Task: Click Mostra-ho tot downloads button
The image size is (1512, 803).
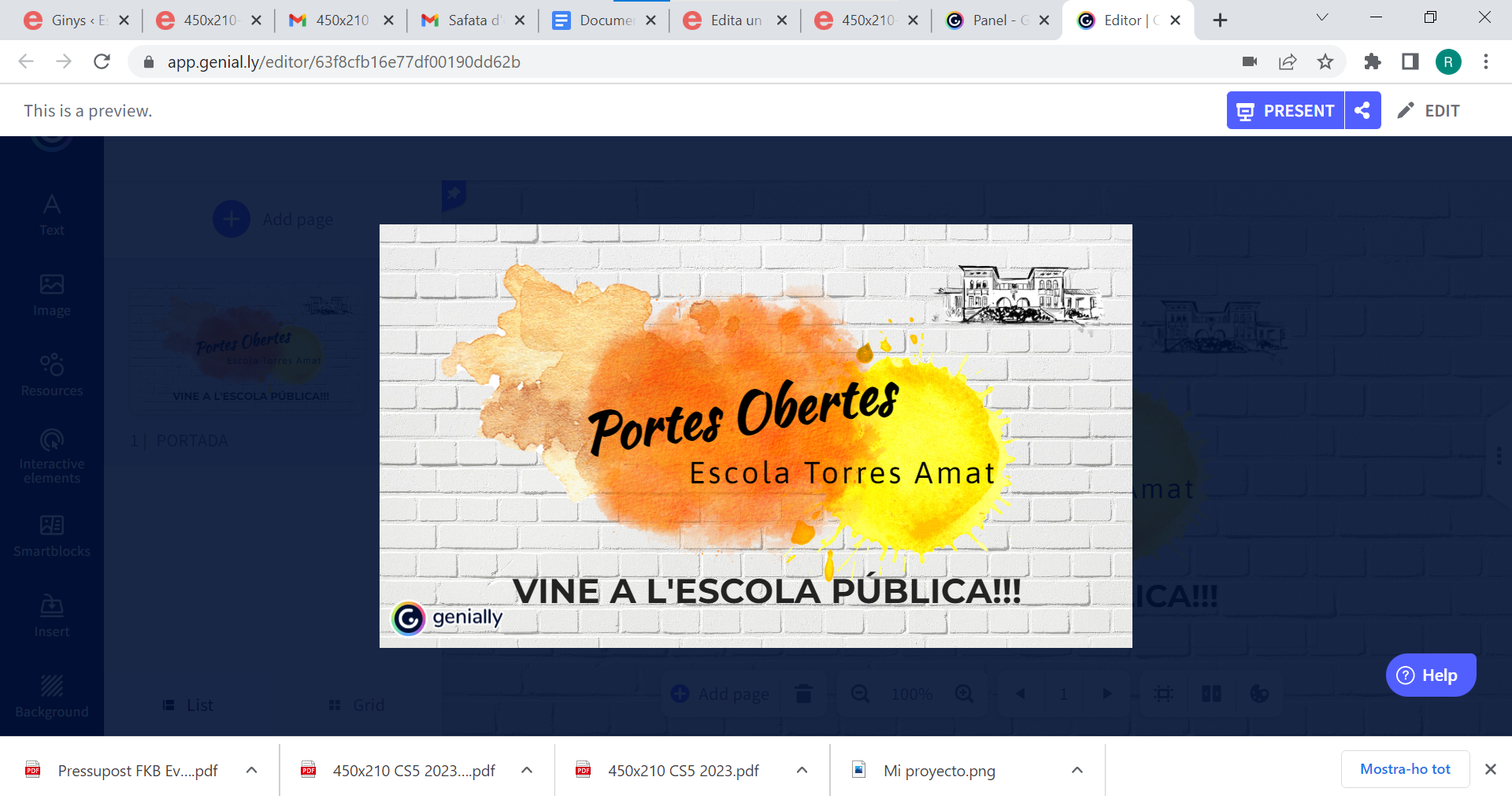Action: coord(1405,769)
